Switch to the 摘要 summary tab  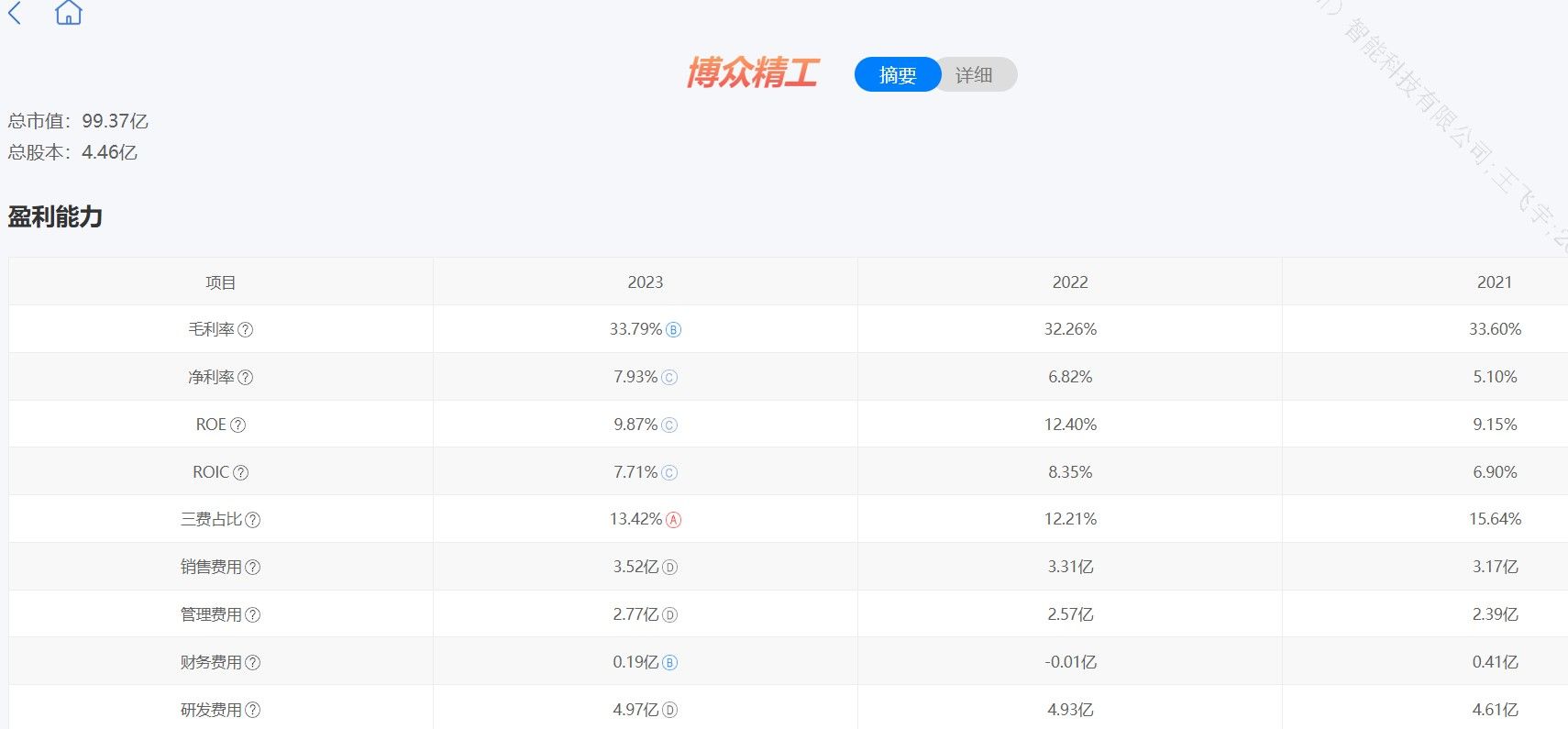pyautogui.click(x=898, y=75)
